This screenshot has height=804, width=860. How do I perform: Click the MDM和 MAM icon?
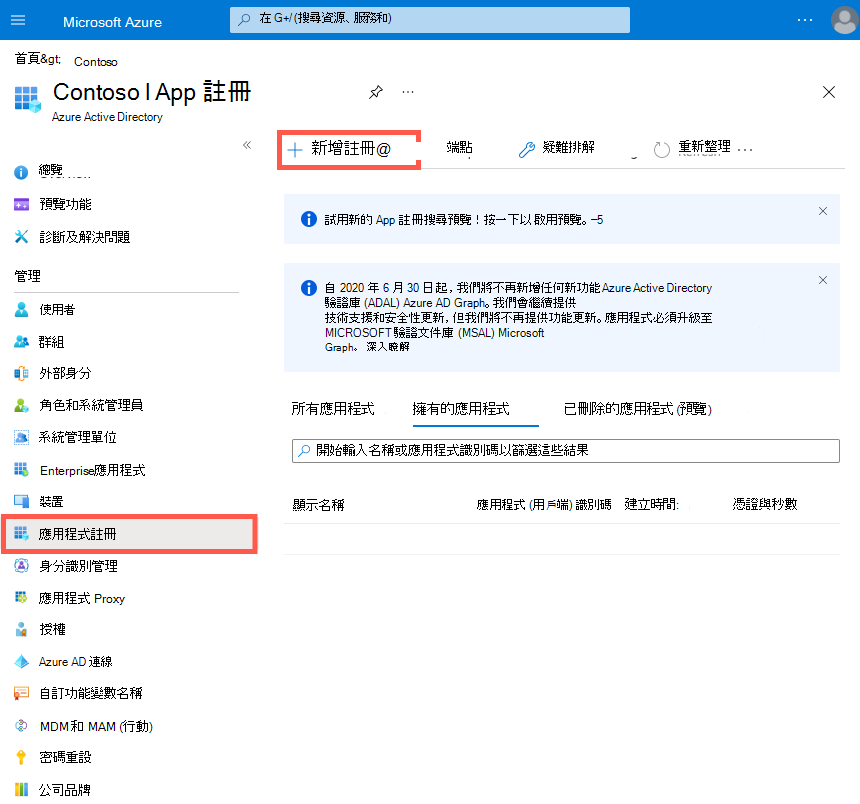pos(21,726)
